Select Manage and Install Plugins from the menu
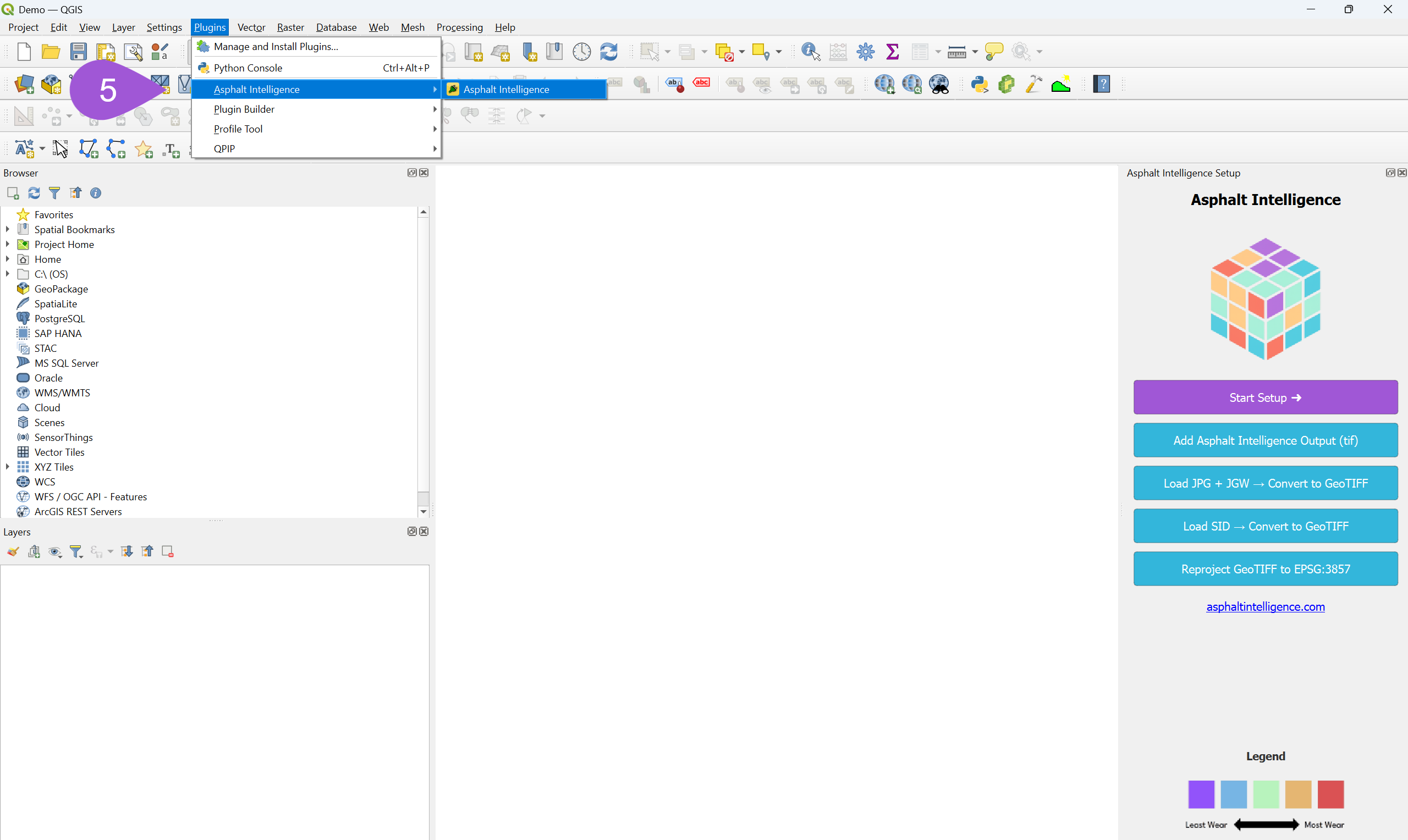This screenshot has width=1408, height=840. 276,46
